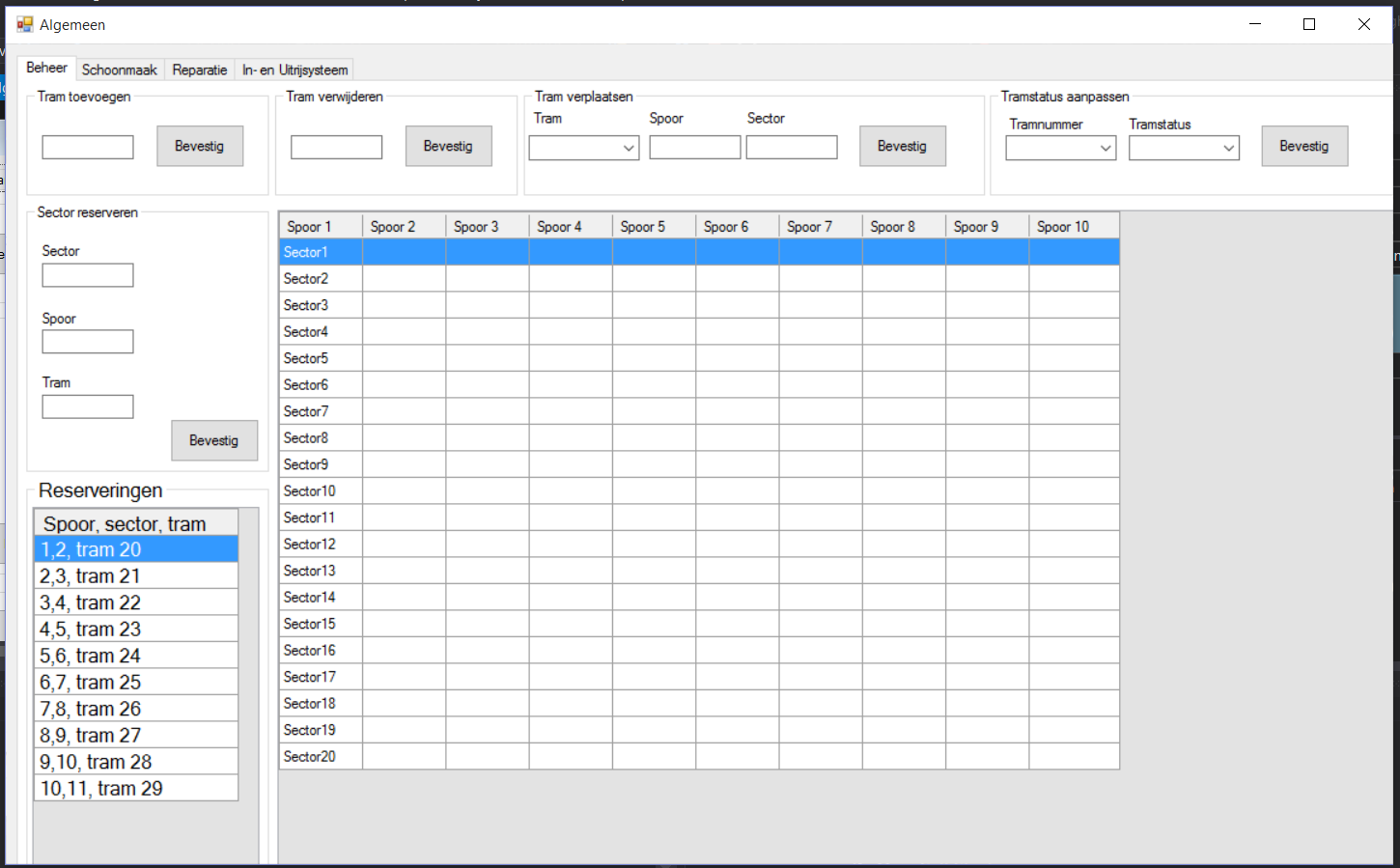Open the Tram dropdown in Tram verplaatsen

click(x=584, y=148)
